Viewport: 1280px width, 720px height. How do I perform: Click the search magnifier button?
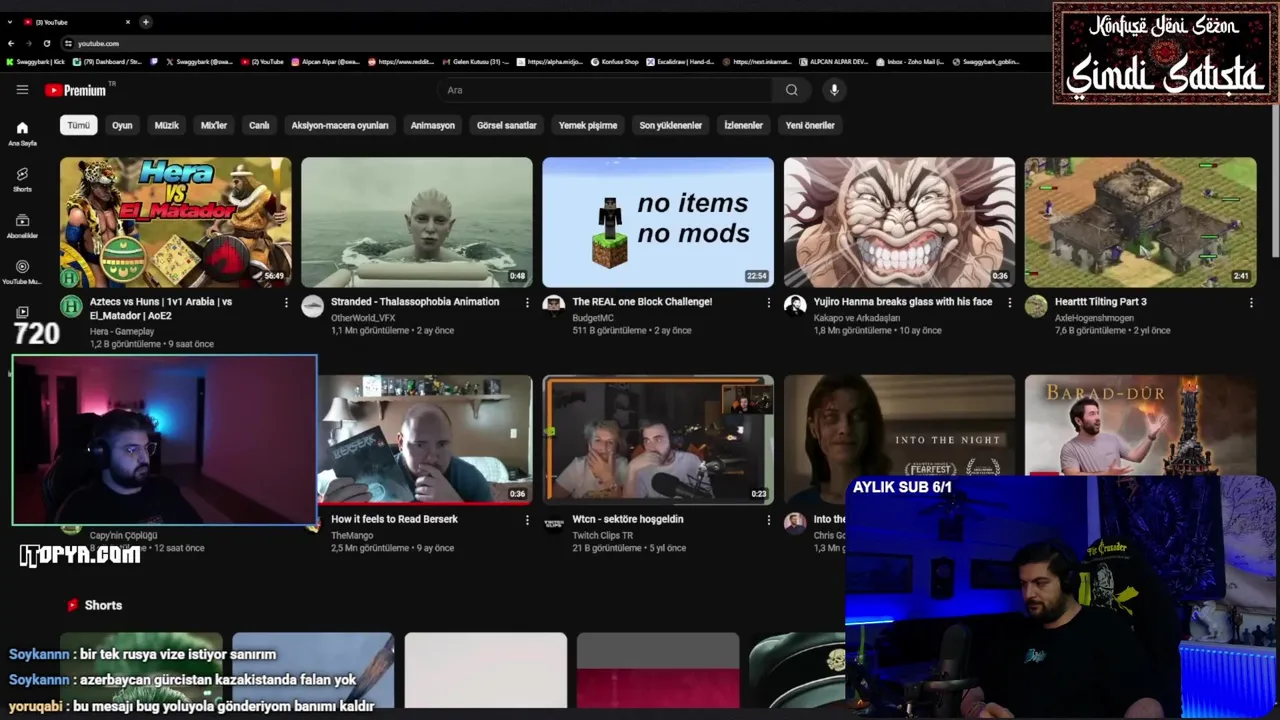point(791,90)
